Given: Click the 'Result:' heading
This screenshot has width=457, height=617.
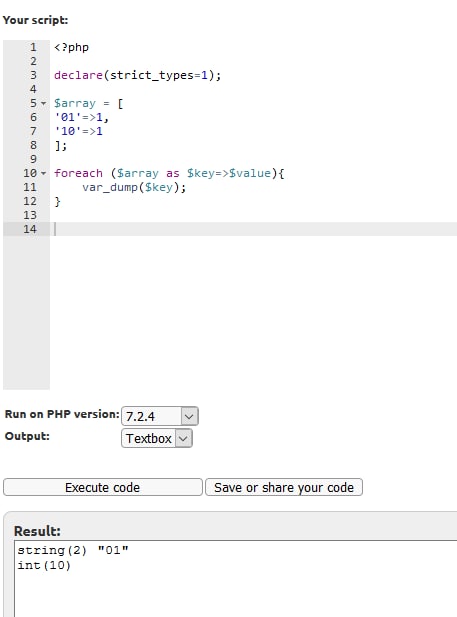Looking at the screenshot, I should coord(37,531).
